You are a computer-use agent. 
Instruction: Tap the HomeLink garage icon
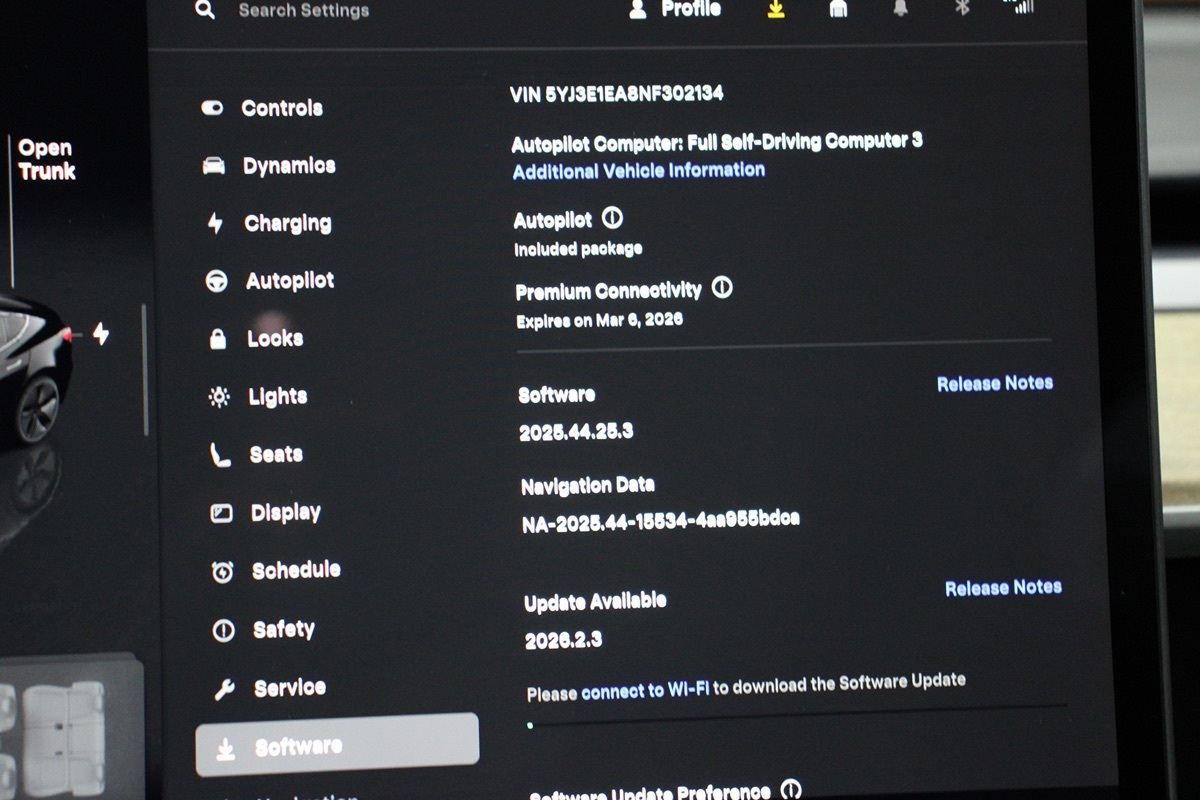click(838, 8)
